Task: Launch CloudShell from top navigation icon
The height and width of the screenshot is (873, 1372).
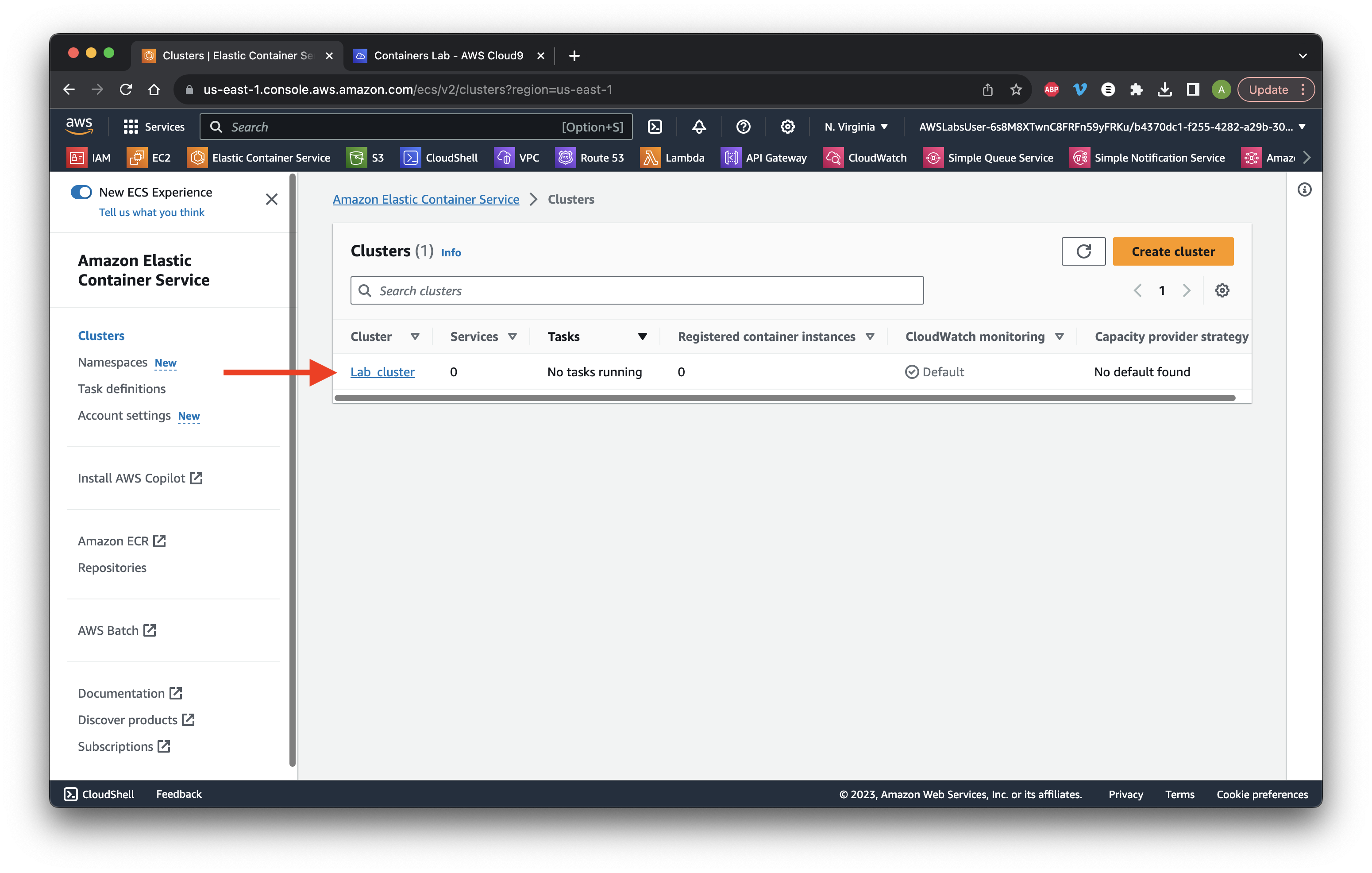Action: tap(655, 127)
